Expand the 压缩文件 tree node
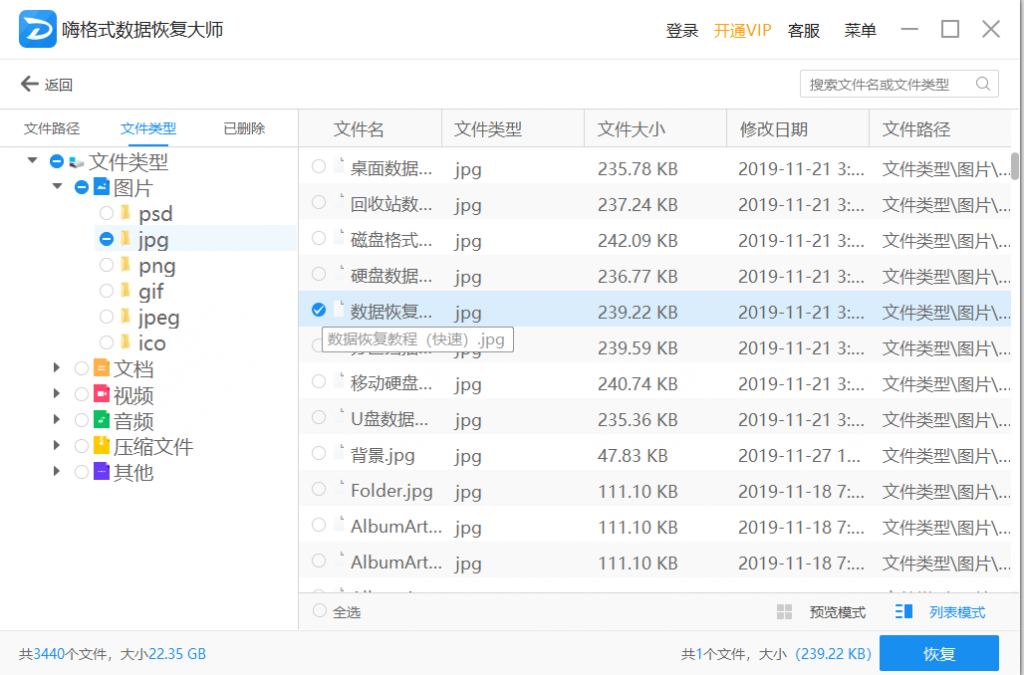 click(x=57, y=445)
